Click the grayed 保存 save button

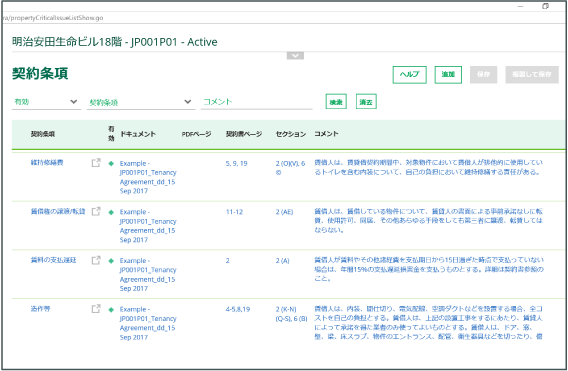coord(483,75)
